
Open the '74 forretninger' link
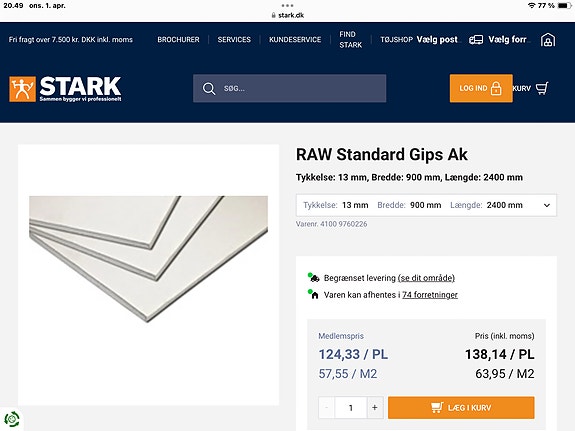coord(430,295)
